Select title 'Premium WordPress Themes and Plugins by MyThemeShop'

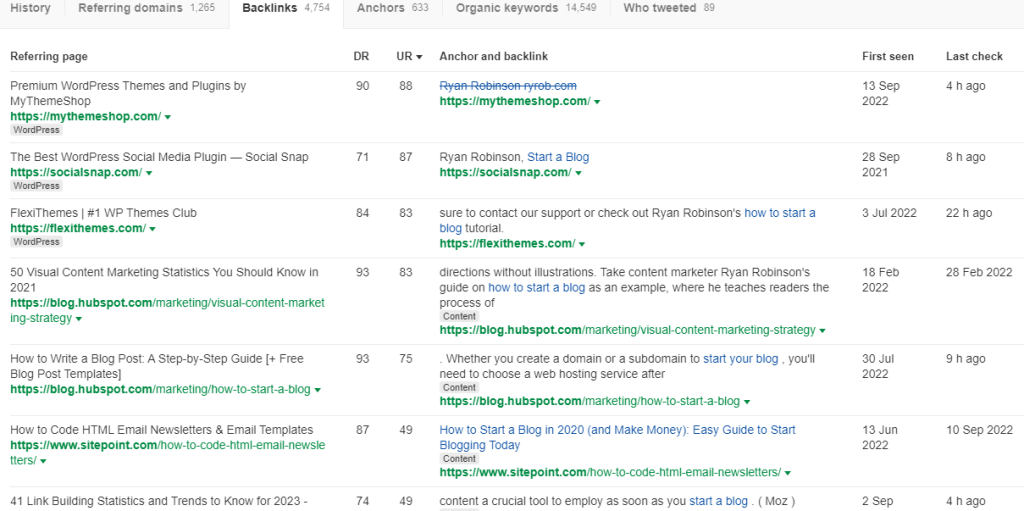coord(128,93)
